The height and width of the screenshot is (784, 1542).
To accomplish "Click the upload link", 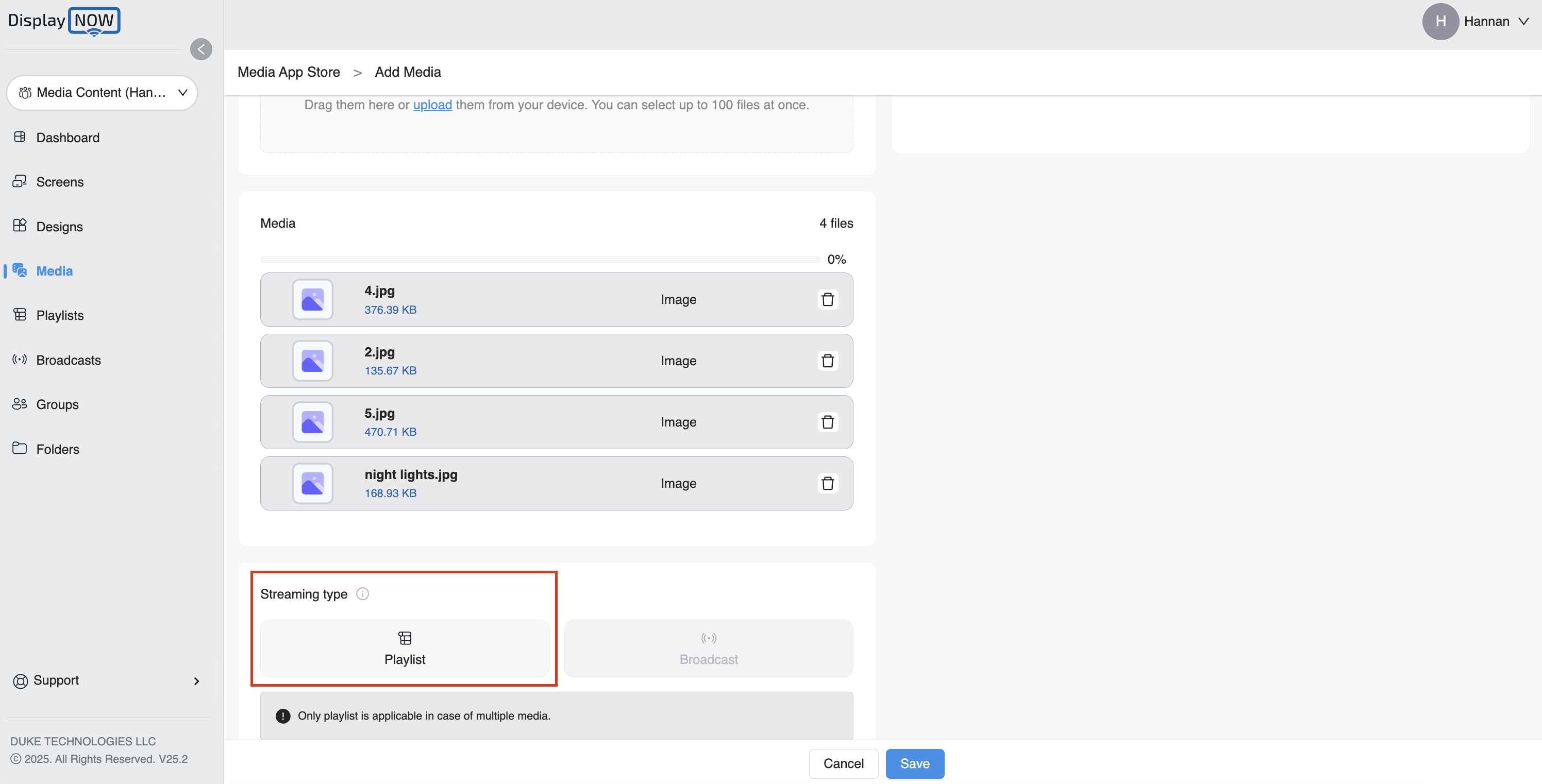I will click(432, 105).
